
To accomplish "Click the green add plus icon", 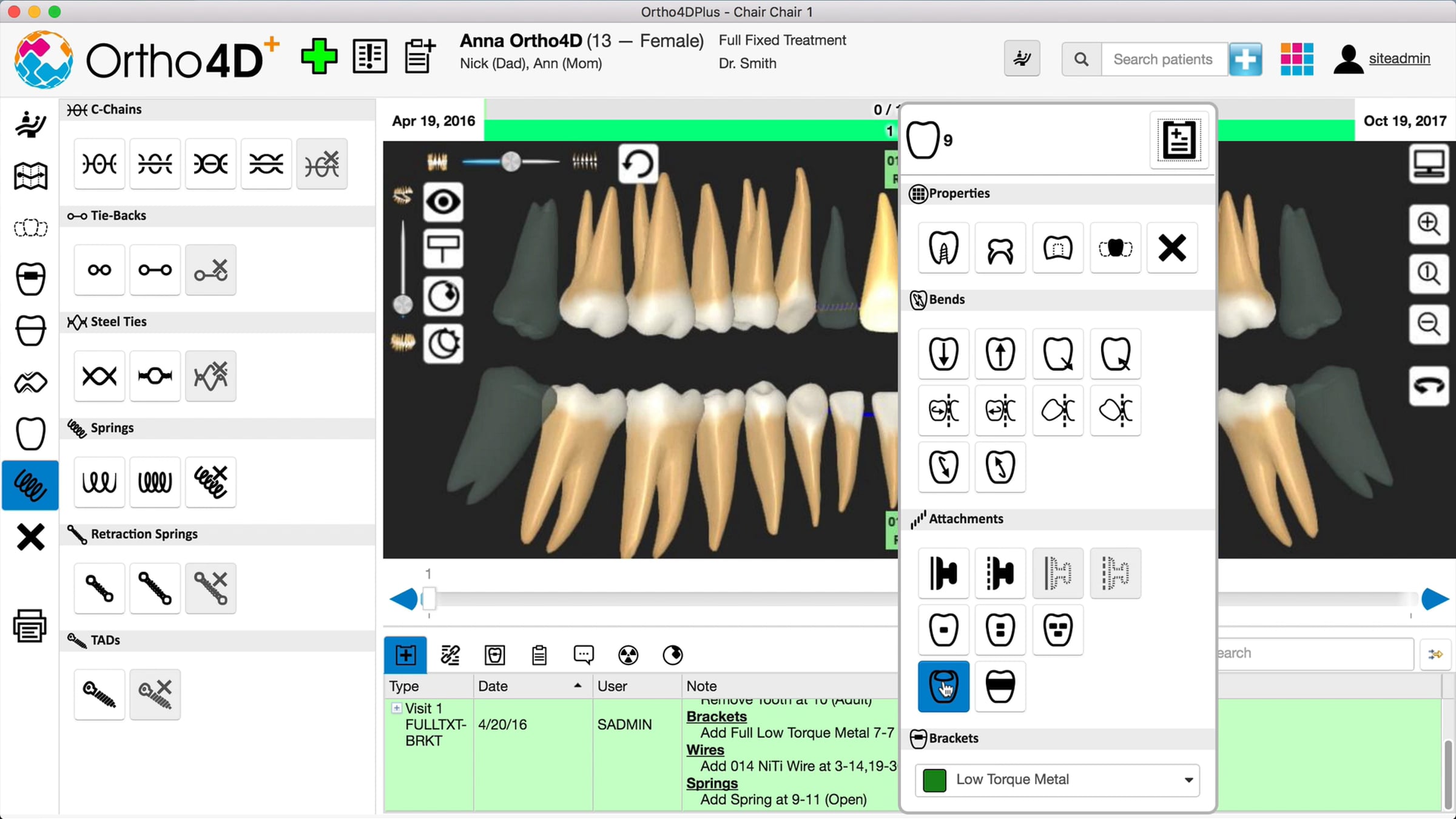I will coord(318,57).
